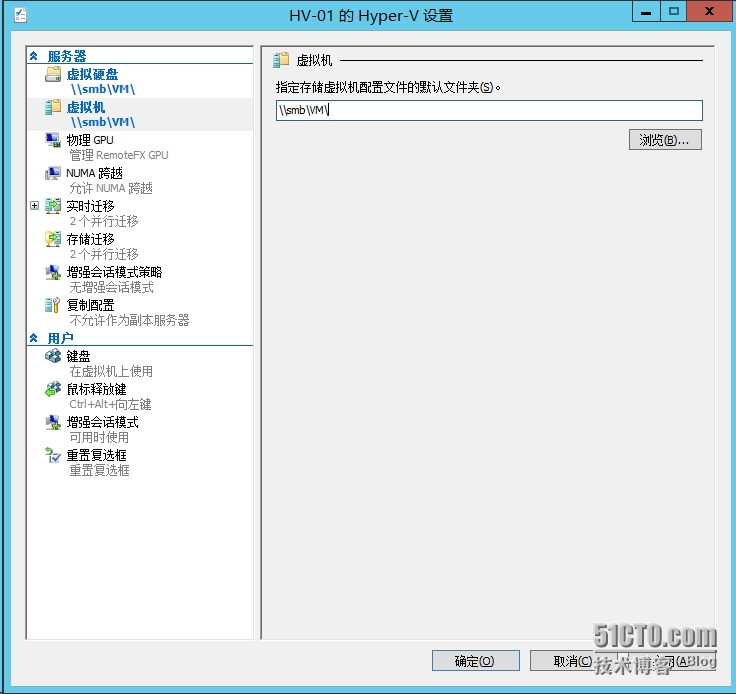The image size is (736, 694).
Task: Open the 物理 GPU settings
Action: pyautogui.click(x=90, y=140)
